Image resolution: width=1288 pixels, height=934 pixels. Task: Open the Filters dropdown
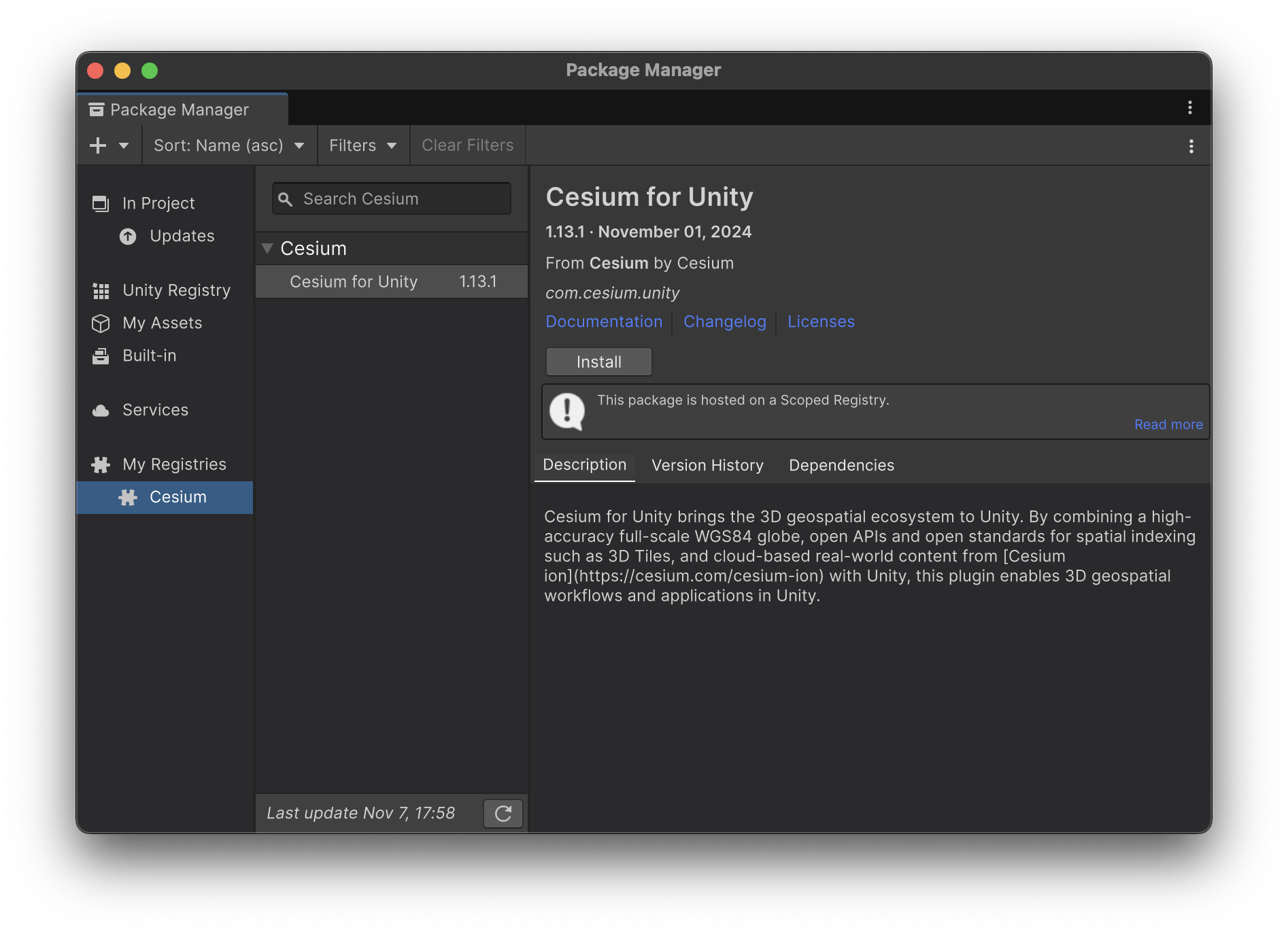click(363, 145)
